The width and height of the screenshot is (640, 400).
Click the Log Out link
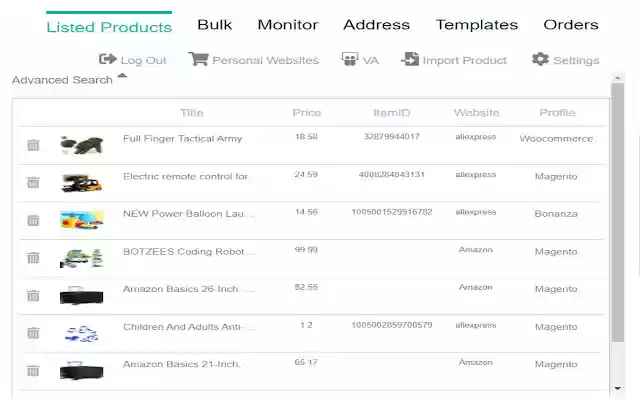(143, 60)
